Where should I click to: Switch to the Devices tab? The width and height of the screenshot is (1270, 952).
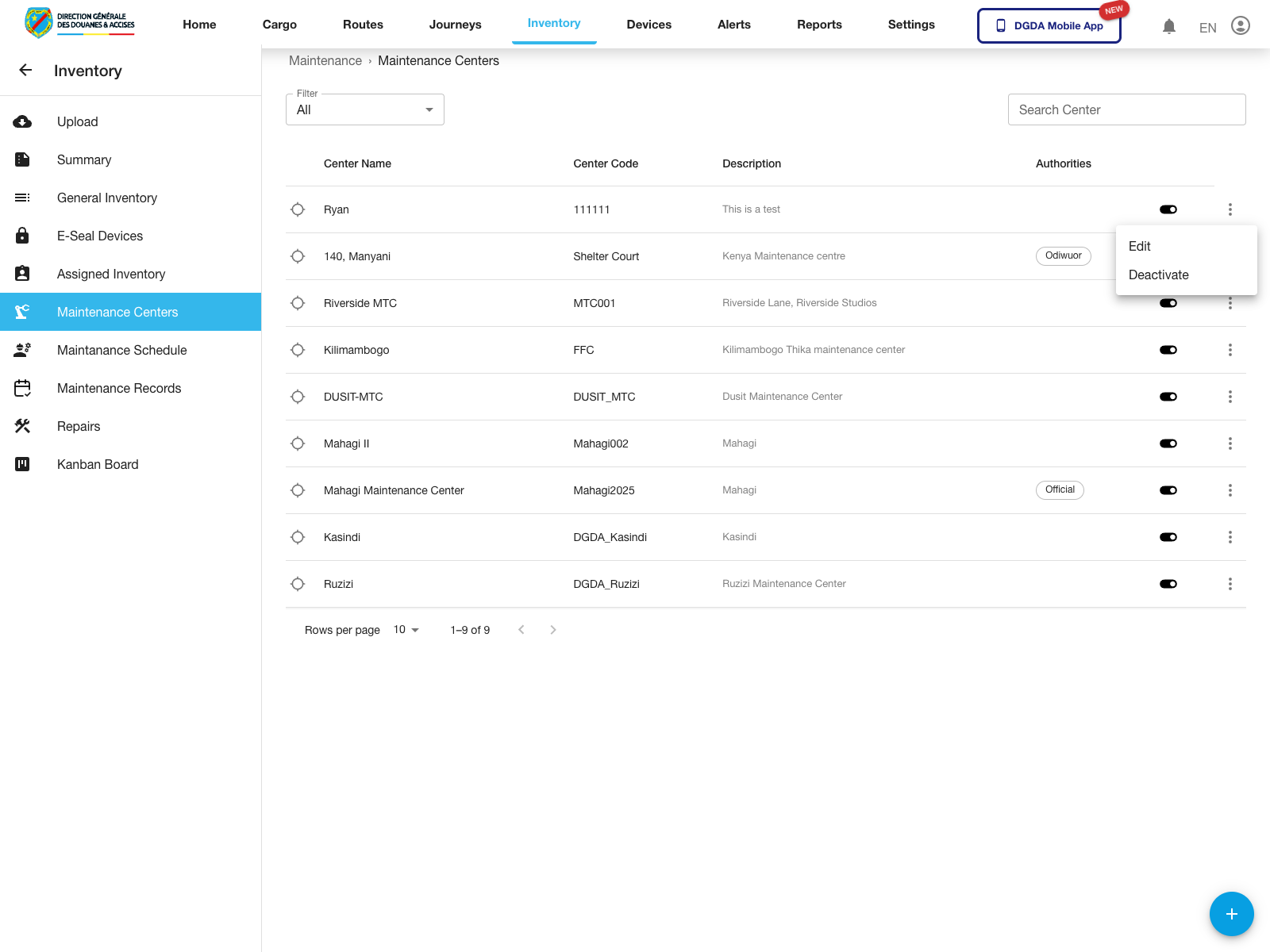click(648, 25)
